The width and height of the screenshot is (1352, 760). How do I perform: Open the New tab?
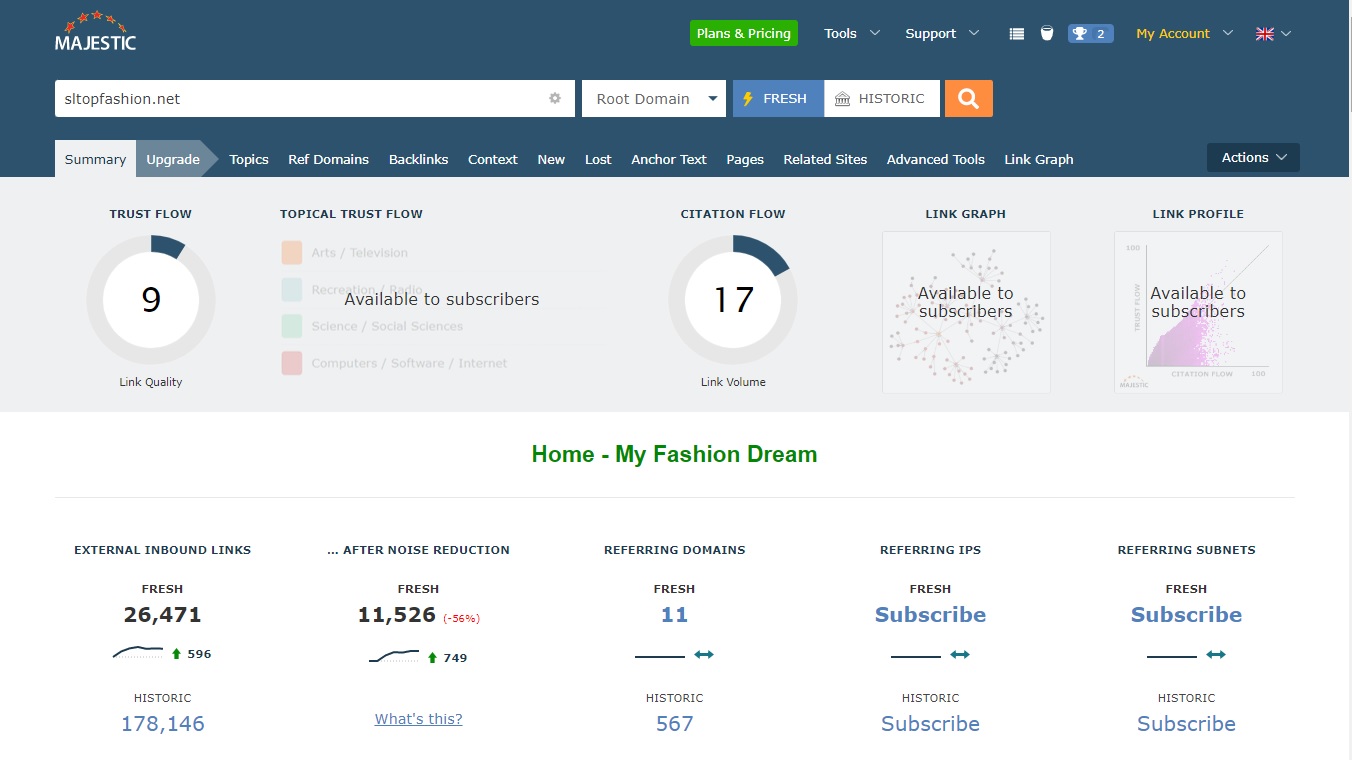pyautogui.click(x=551, y=159)
